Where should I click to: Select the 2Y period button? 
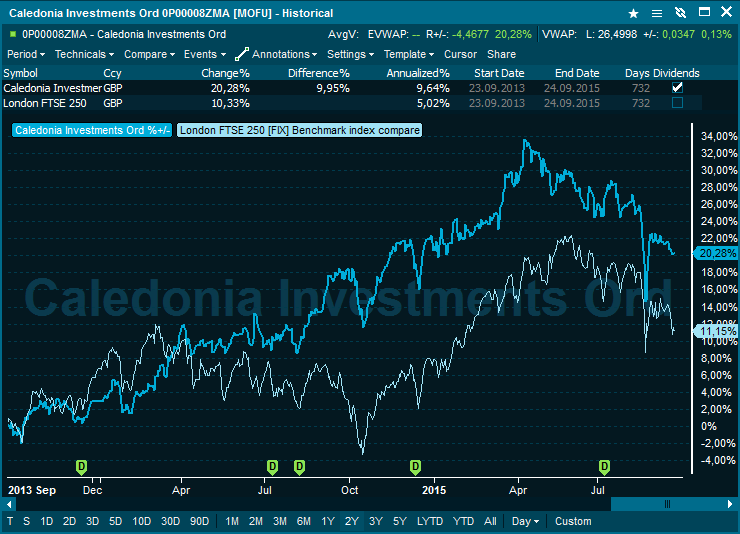[x=352, y=521]
